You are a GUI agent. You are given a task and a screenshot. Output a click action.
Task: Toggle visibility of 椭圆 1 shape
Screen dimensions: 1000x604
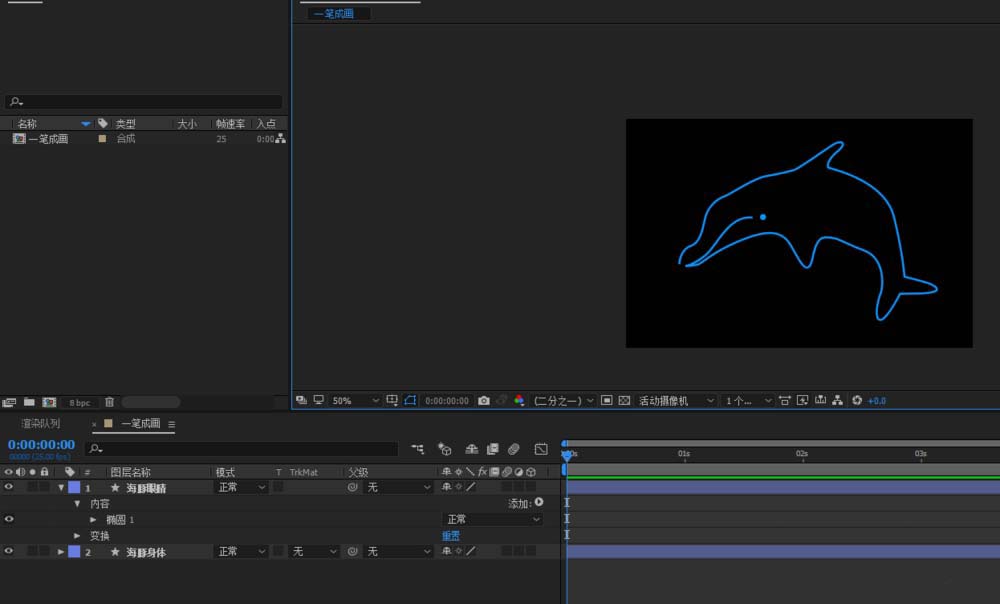(x=9, y=519)
